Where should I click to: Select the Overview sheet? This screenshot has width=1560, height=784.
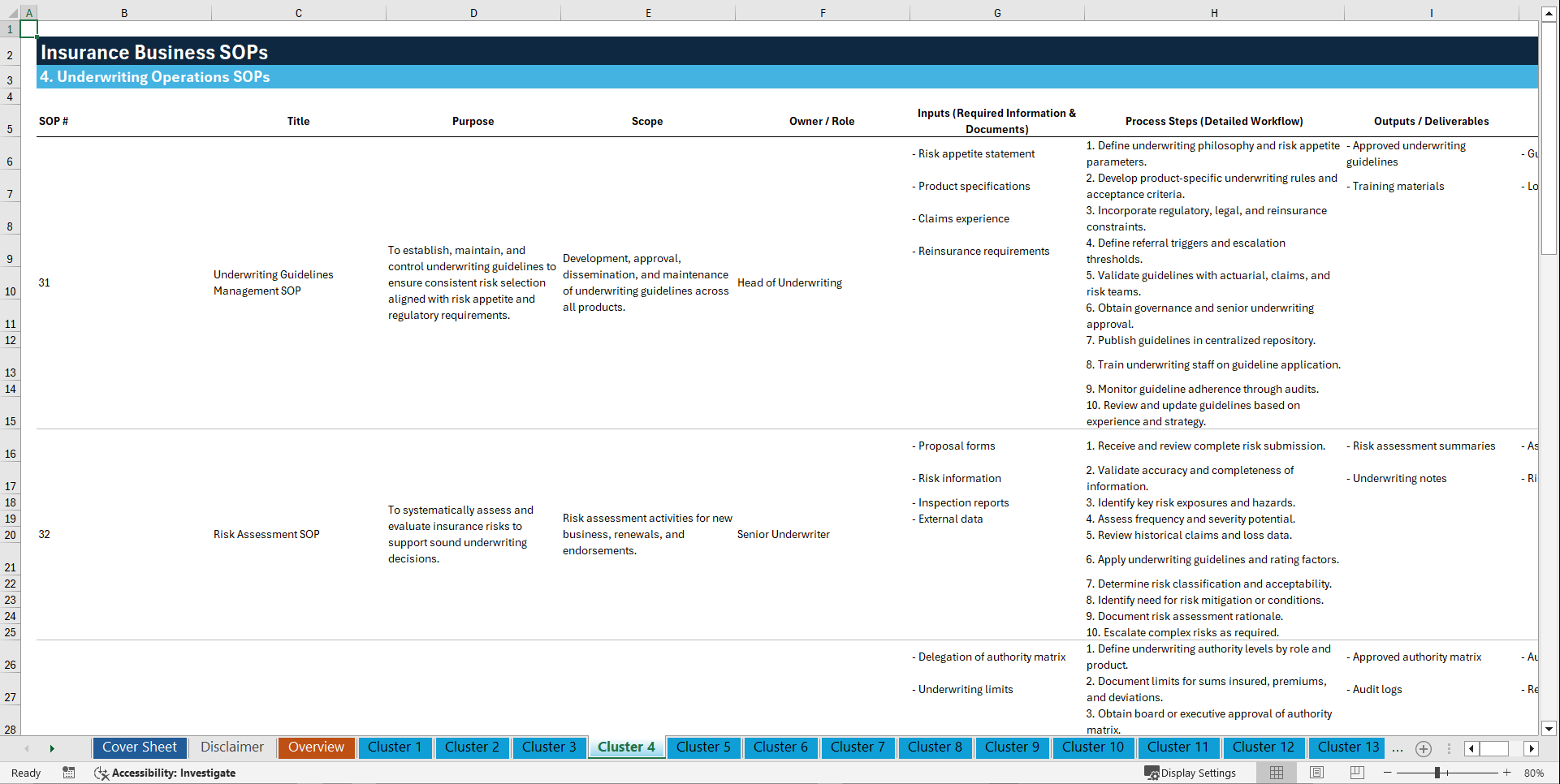pos(316,747)
